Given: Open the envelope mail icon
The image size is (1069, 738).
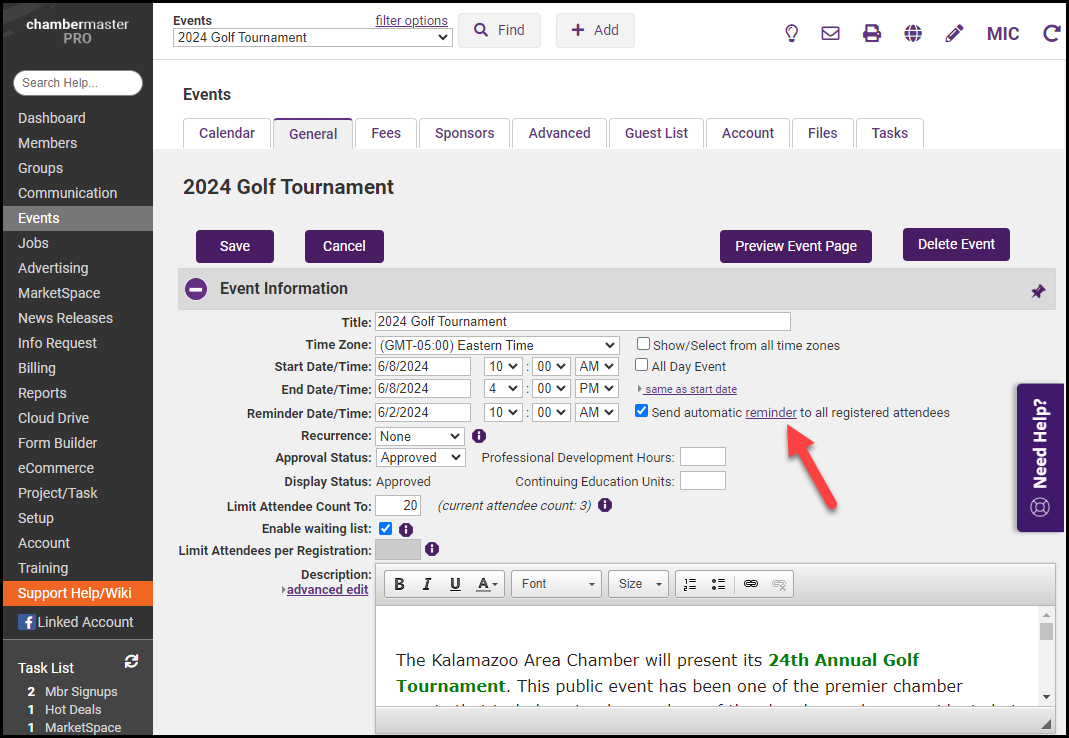Looking at the screenshot, I should point(830,33).
